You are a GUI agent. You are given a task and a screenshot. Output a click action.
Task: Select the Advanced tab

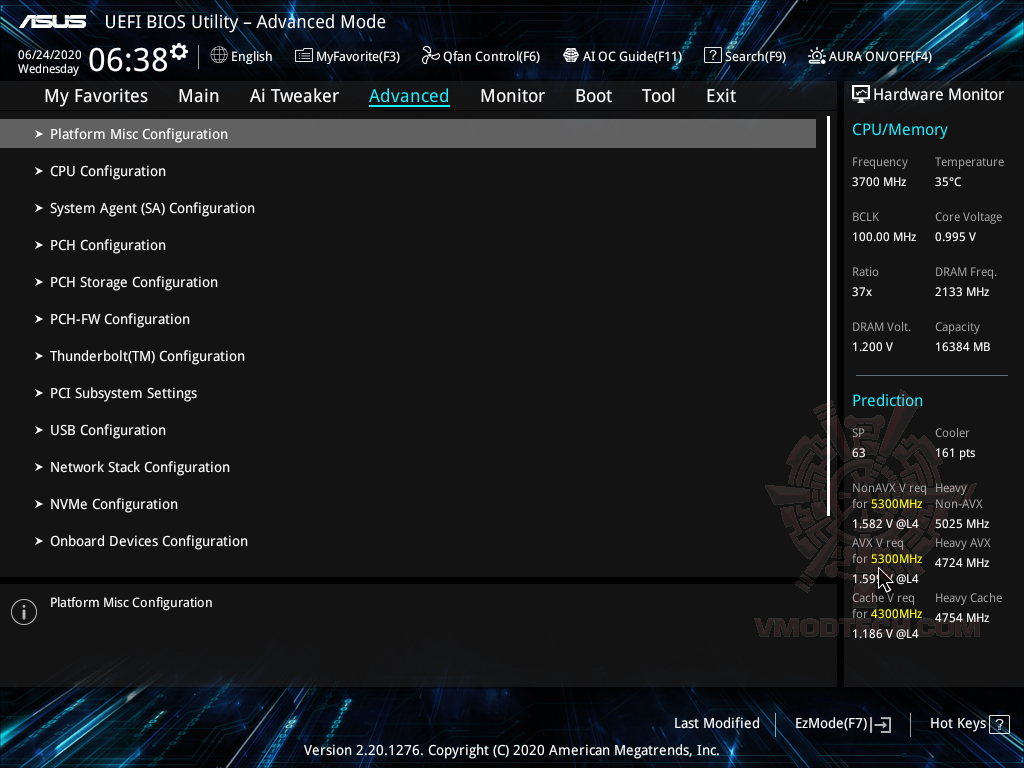click(409, 96)
